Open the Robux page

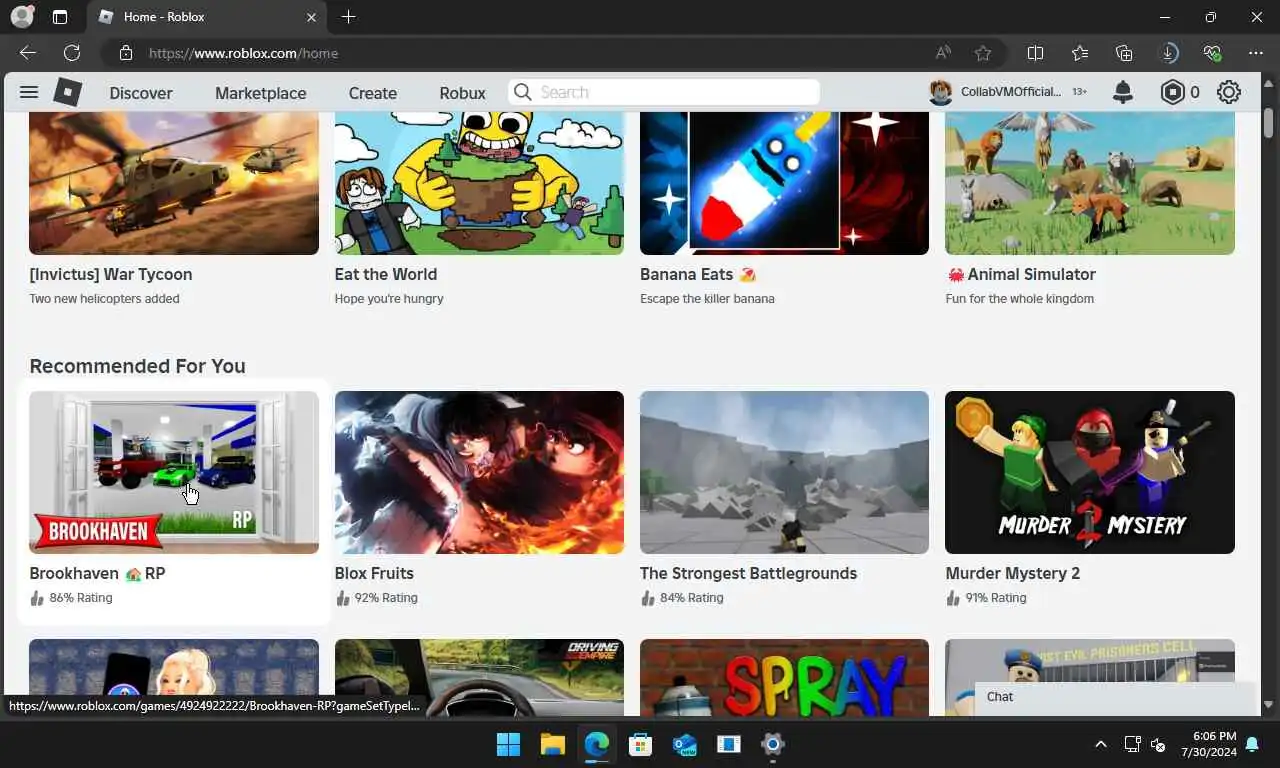(x=462, y=93)
